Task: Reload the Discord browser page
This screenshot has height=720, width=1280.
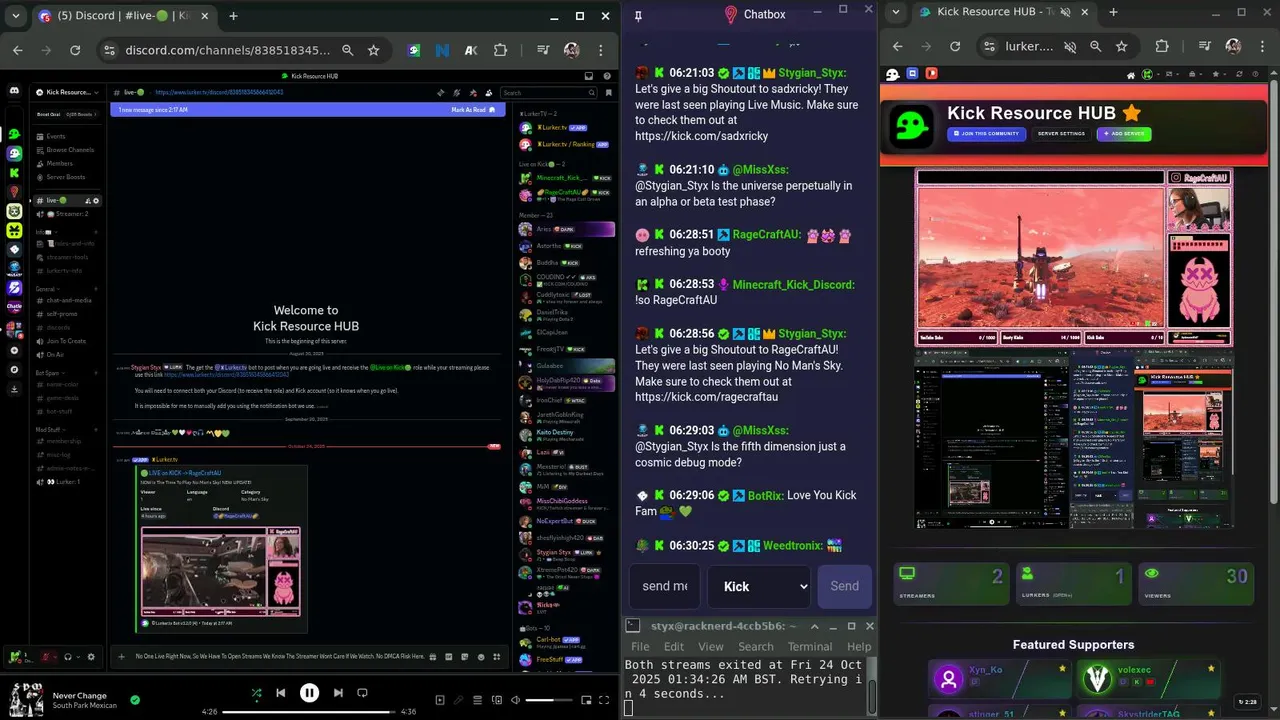Action: pos(75,50)
